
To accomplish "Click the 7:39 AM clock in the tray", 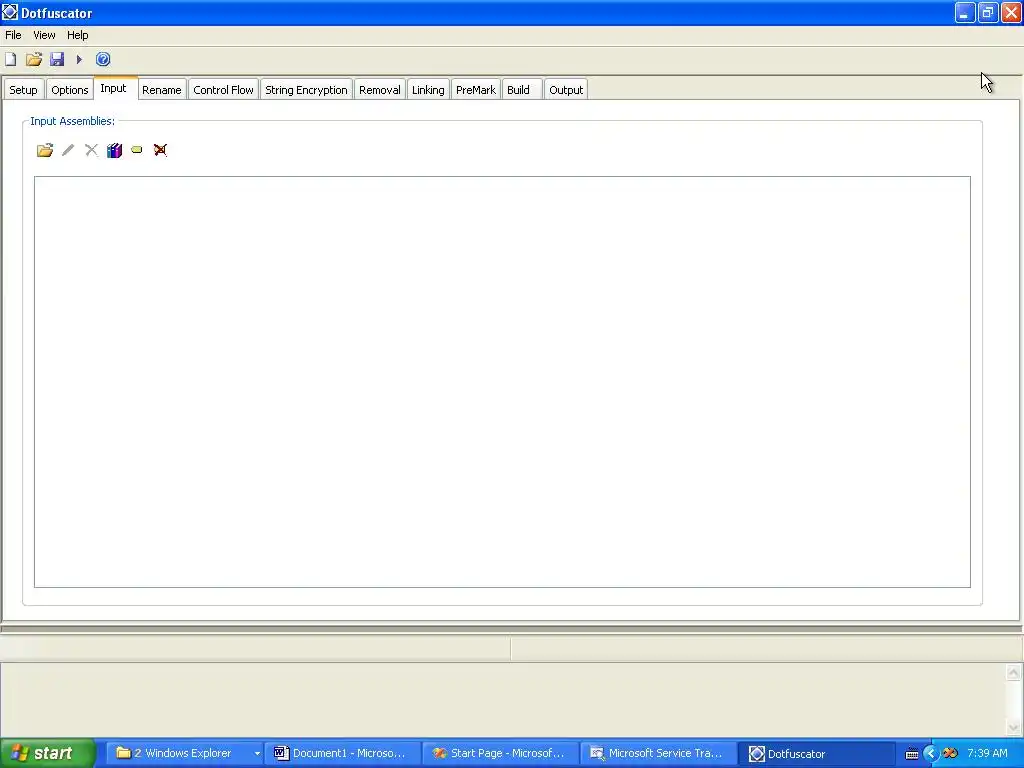I will point(987,753).
